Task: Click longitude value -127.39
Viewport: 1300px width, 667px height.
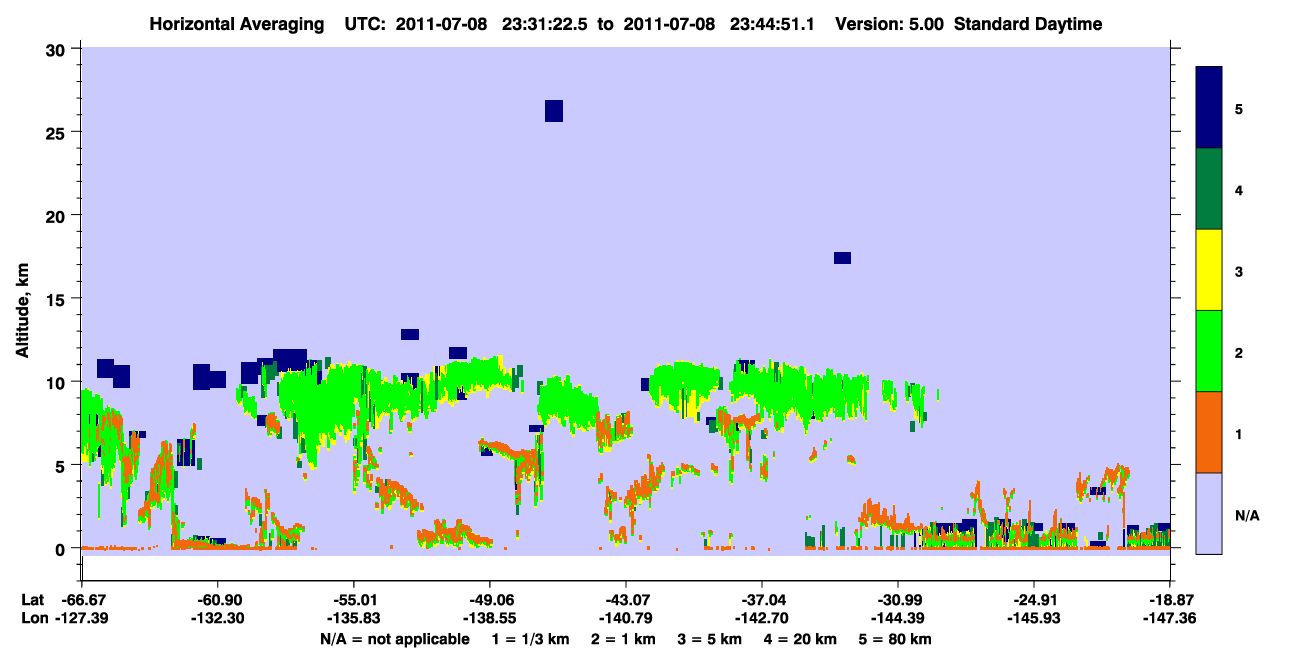Action: pos(81,619)
